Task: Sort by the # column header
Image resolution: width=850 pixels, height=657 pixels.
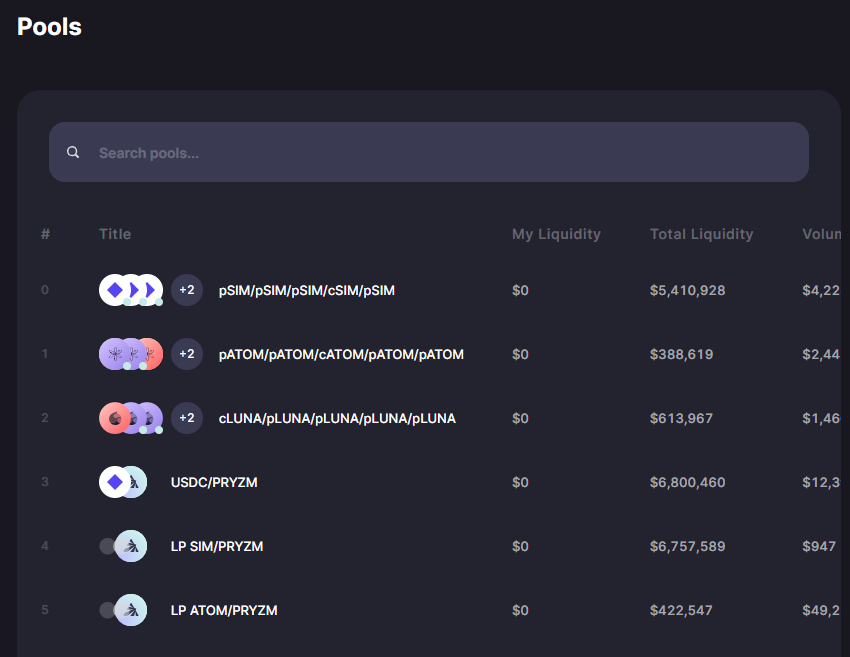Action: (x=46, y=234)
